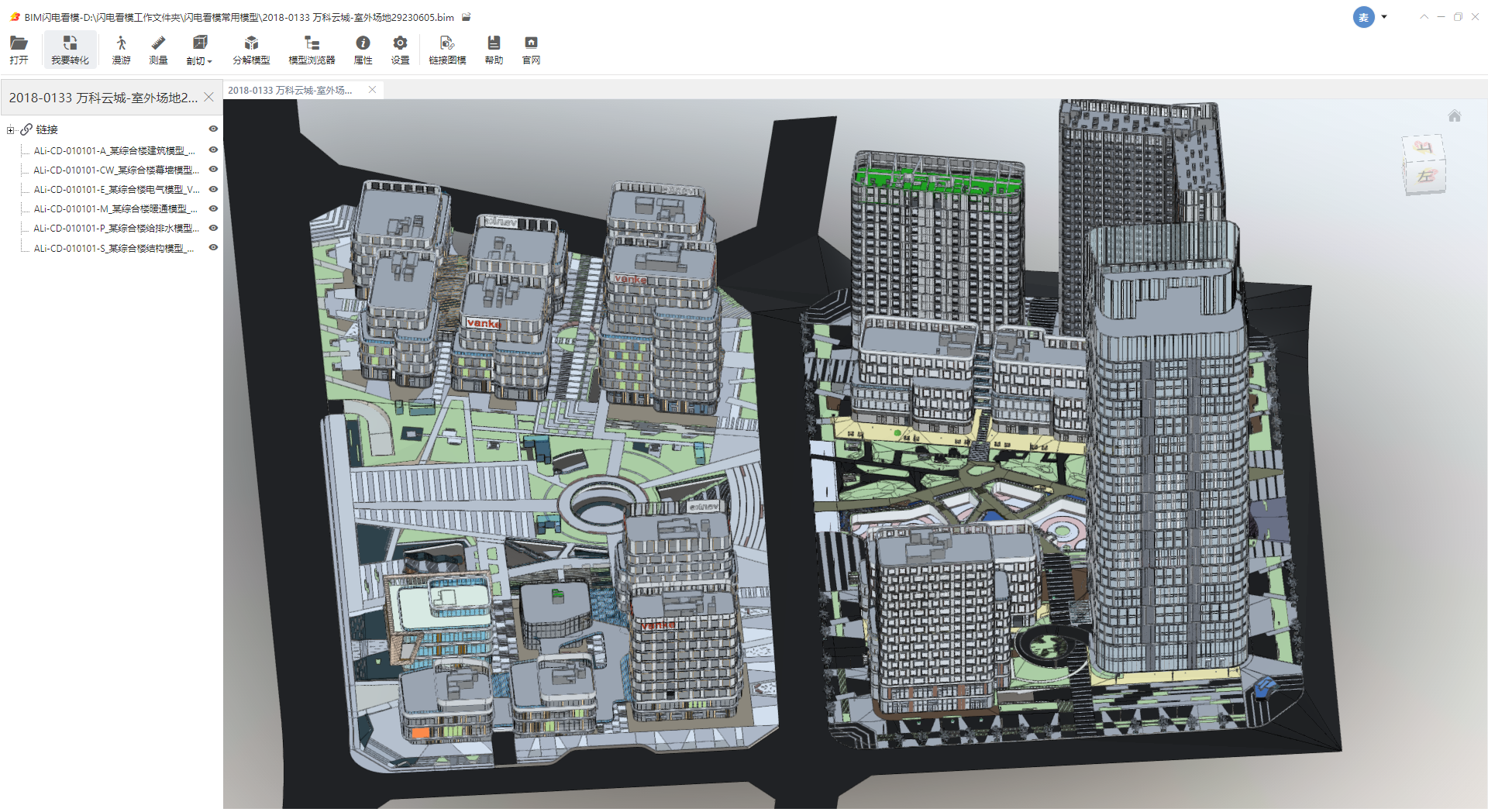Select the ALi-CD-010101-S_某综合楼结构模型 row

(114, 249)
